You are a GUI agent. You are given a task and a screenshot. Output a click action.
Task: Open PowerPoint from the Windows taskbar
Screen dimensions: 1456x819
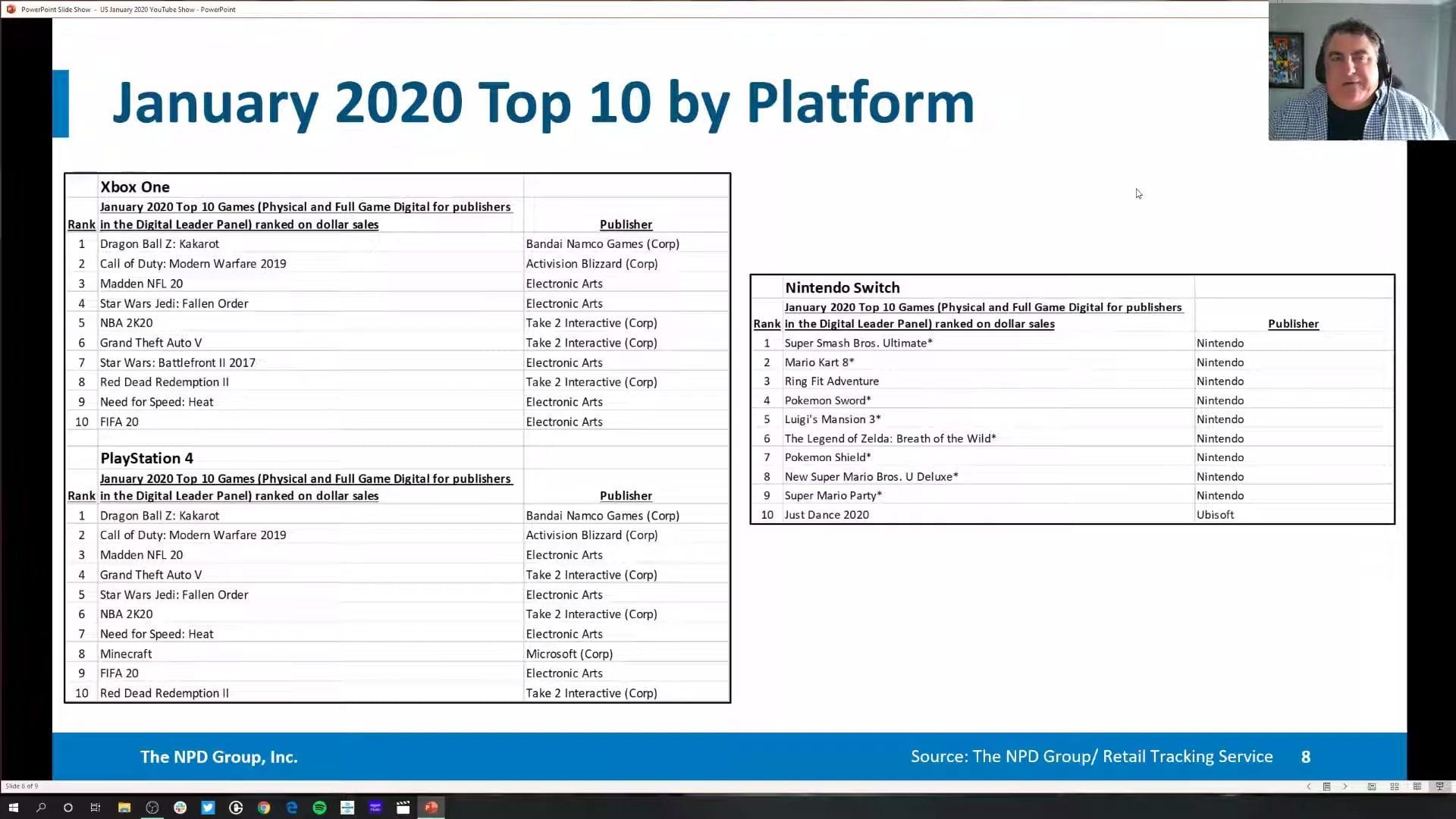[x=431, y=808]
